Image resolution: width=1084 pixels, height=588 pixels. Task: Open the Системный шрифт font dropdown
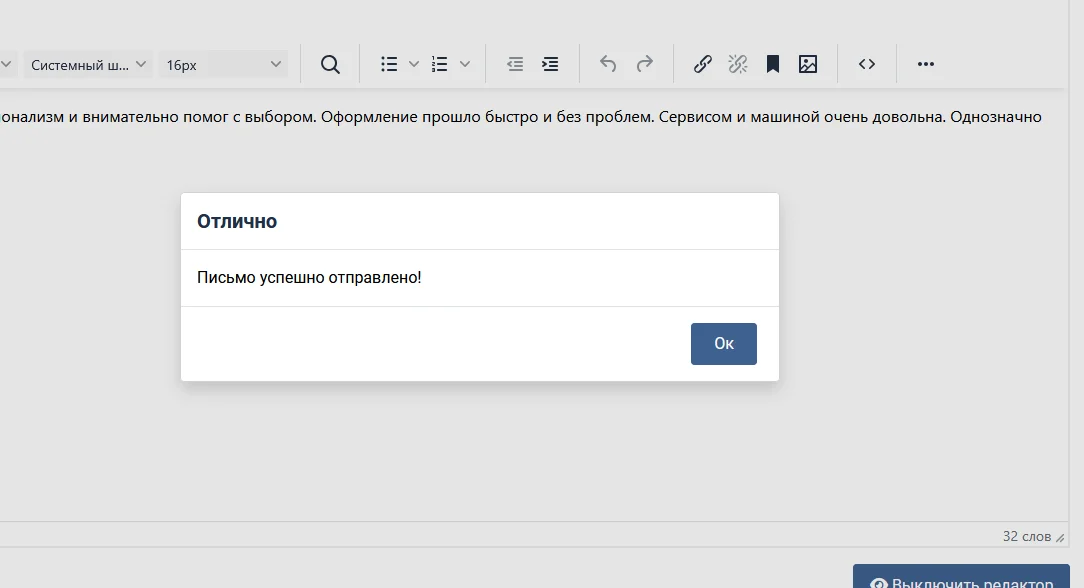point(88,64)
